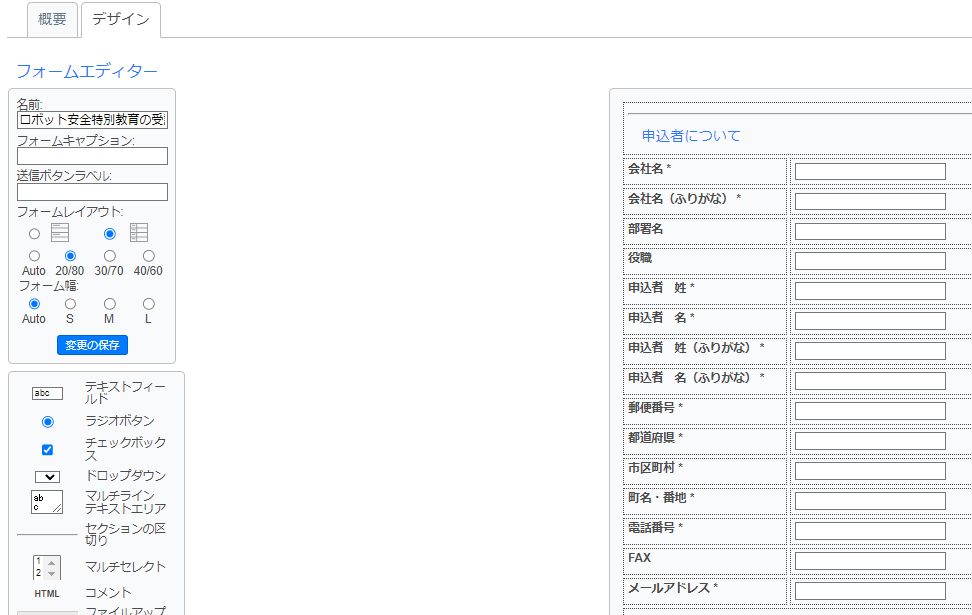Click the ドロップダウン label text
The height and width of the screenshot is (615, 972).
coord(125,476)
